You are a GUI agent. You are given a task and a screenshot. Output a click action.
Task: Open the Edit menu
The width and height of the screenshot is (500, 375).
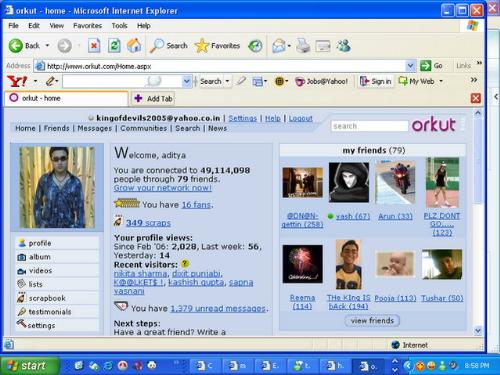[x=34, y=26]
